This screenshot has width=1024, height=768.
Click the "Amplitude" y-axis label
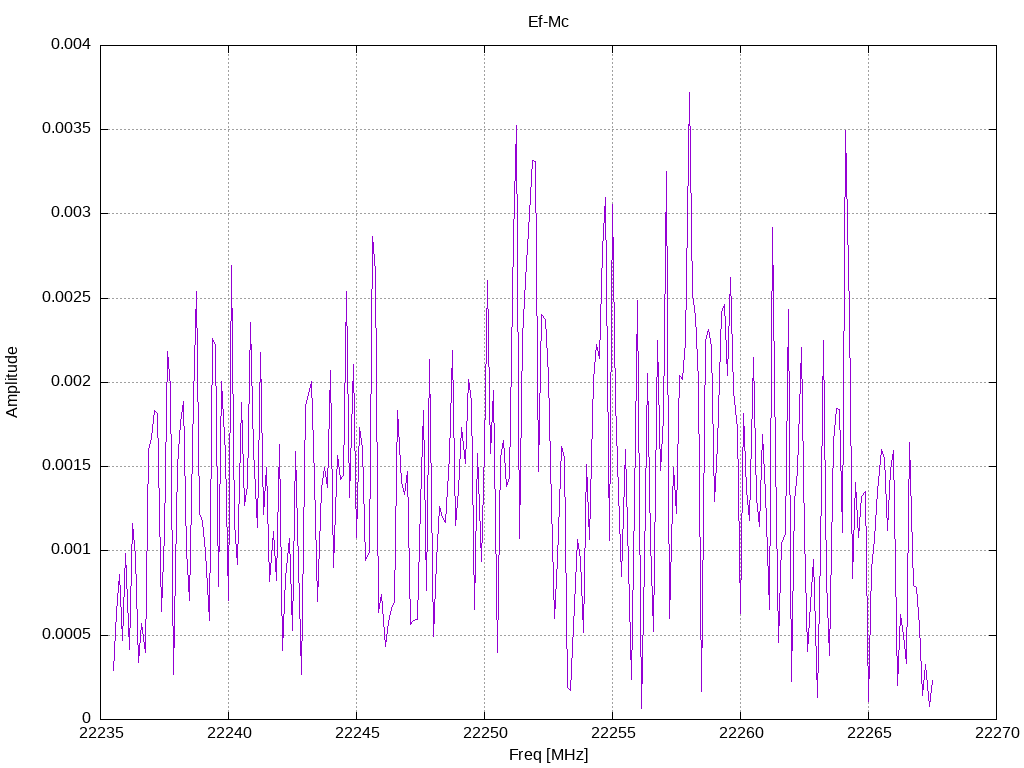click(x=12, y=382)
